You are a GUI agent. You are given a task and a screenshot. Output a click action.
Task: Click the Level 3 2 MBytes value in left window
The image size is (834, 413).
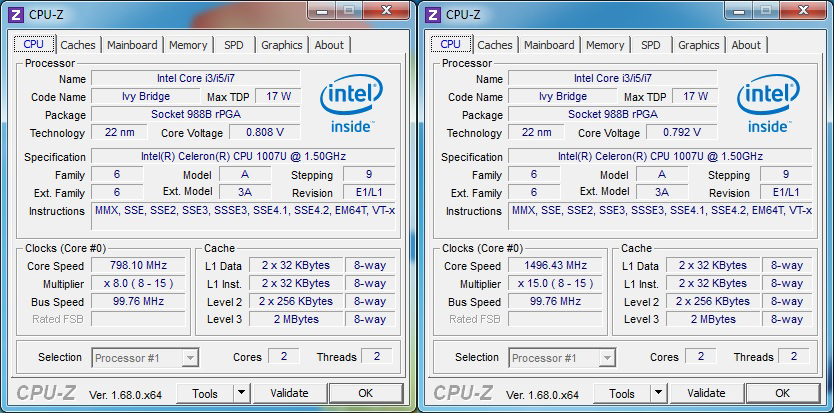coord(296,319)
